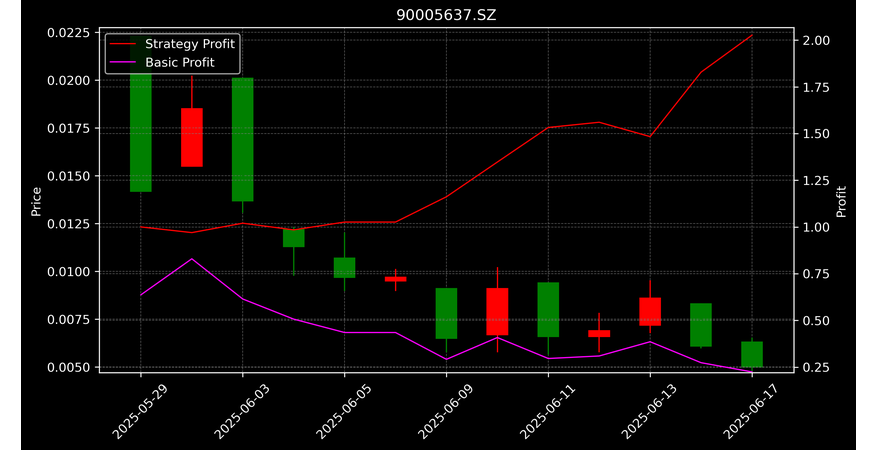Image resolution: width=878 pixels, height=450 pixels.
Task: Click the 2025-06-11 date label
Action: (x=548, y=411)
